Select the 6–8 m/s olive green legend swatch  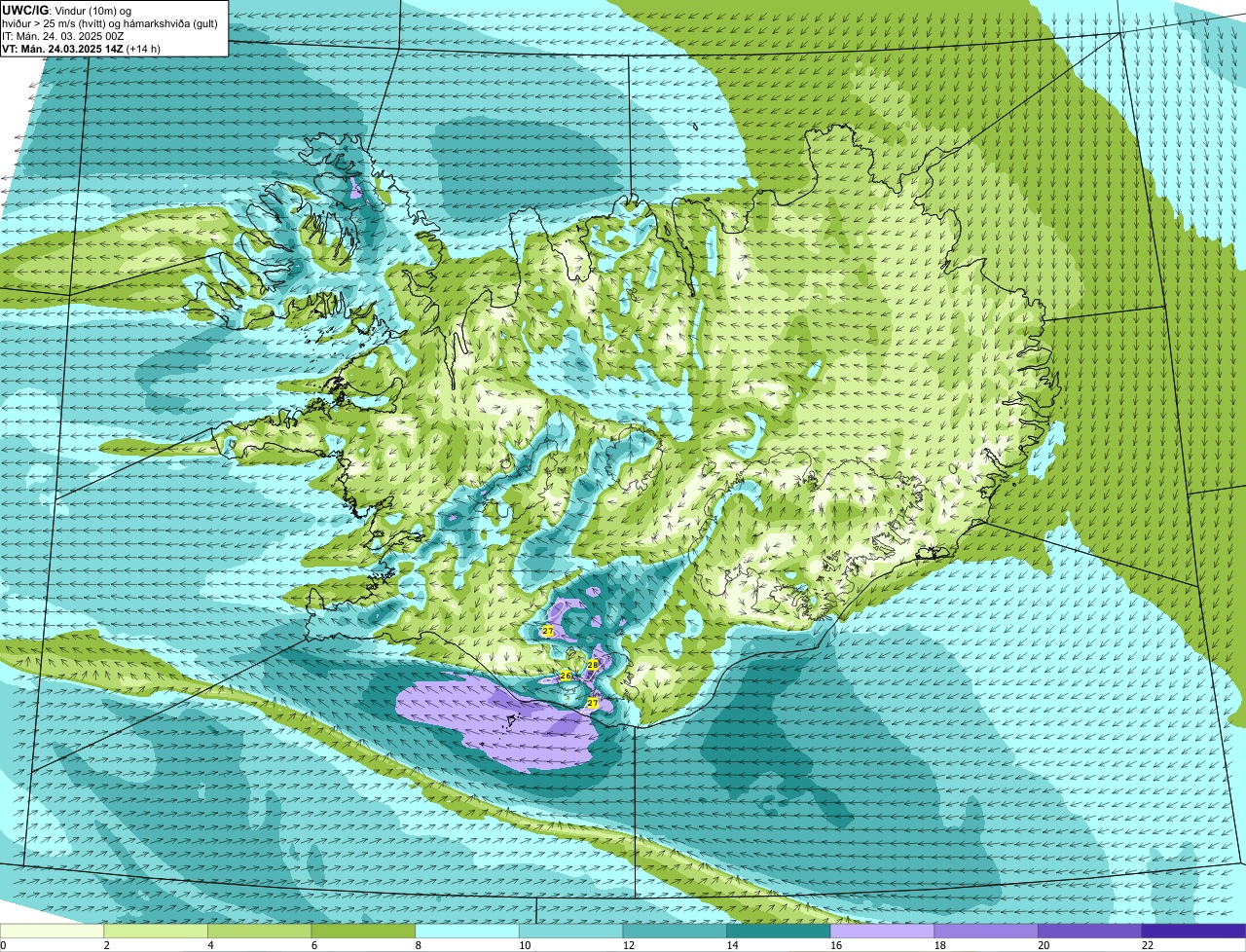pos(363,932)
